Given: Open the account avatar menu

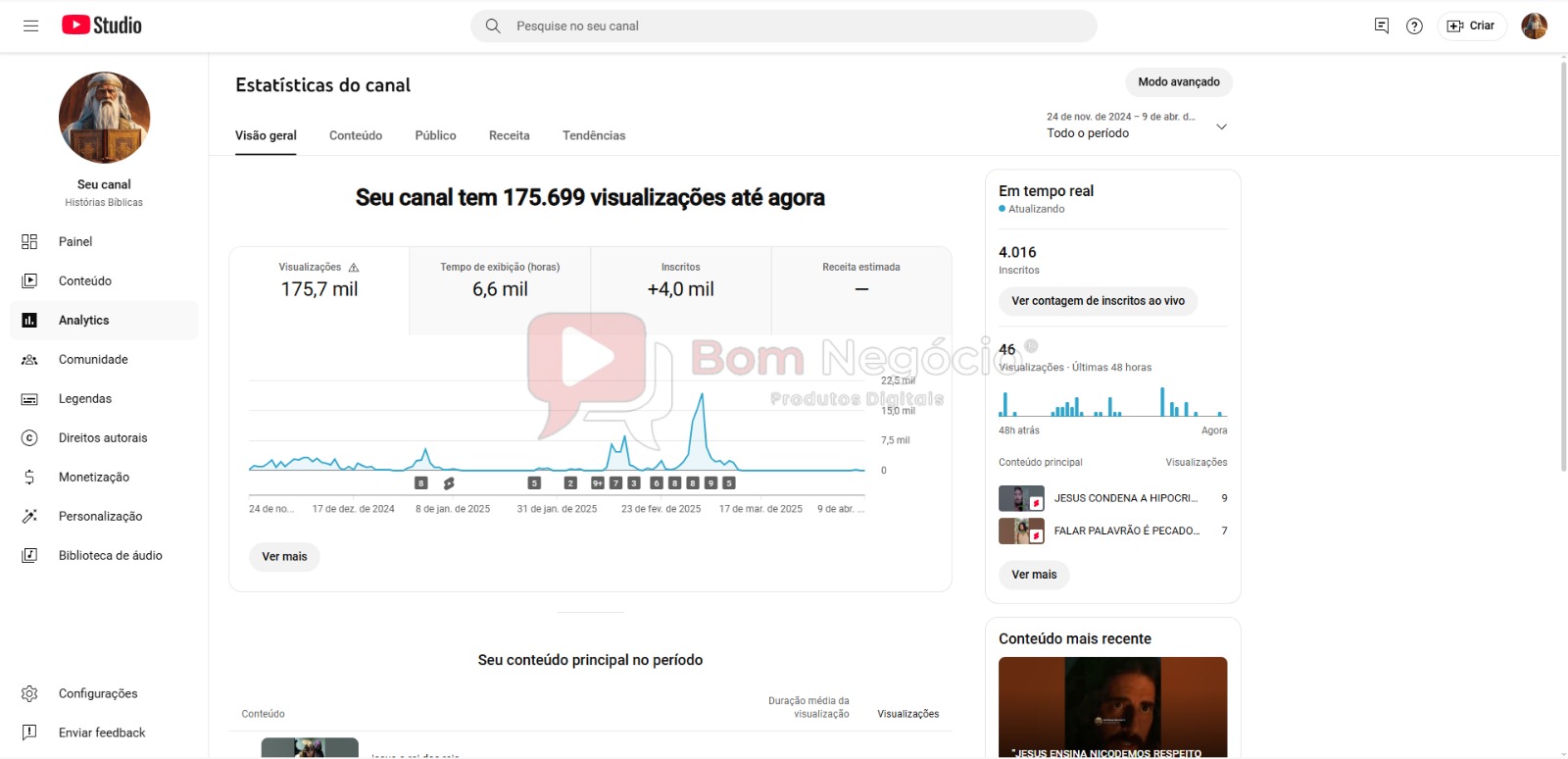Looking at the screenshot, I should (1534, 25).
